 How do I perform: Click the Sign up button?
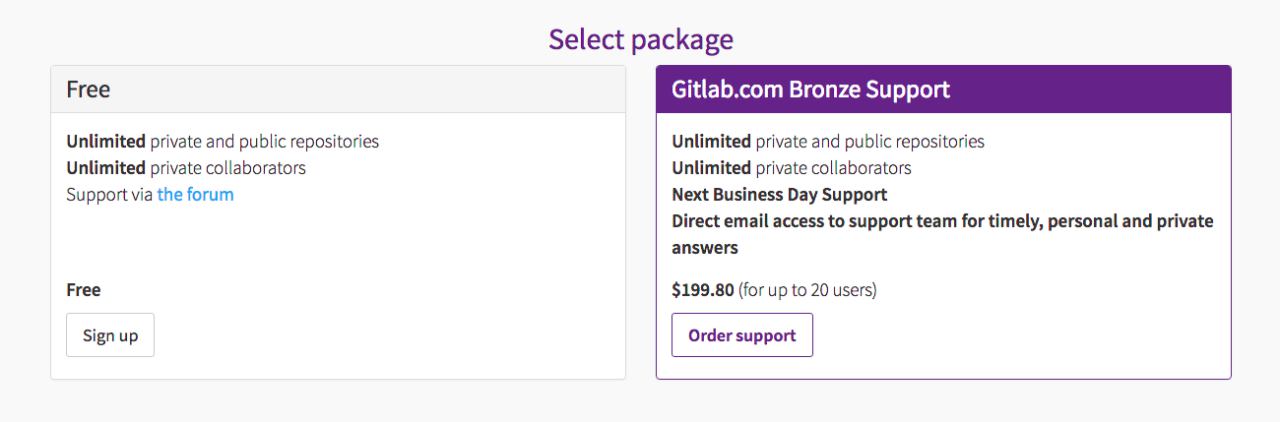(110, 335)
